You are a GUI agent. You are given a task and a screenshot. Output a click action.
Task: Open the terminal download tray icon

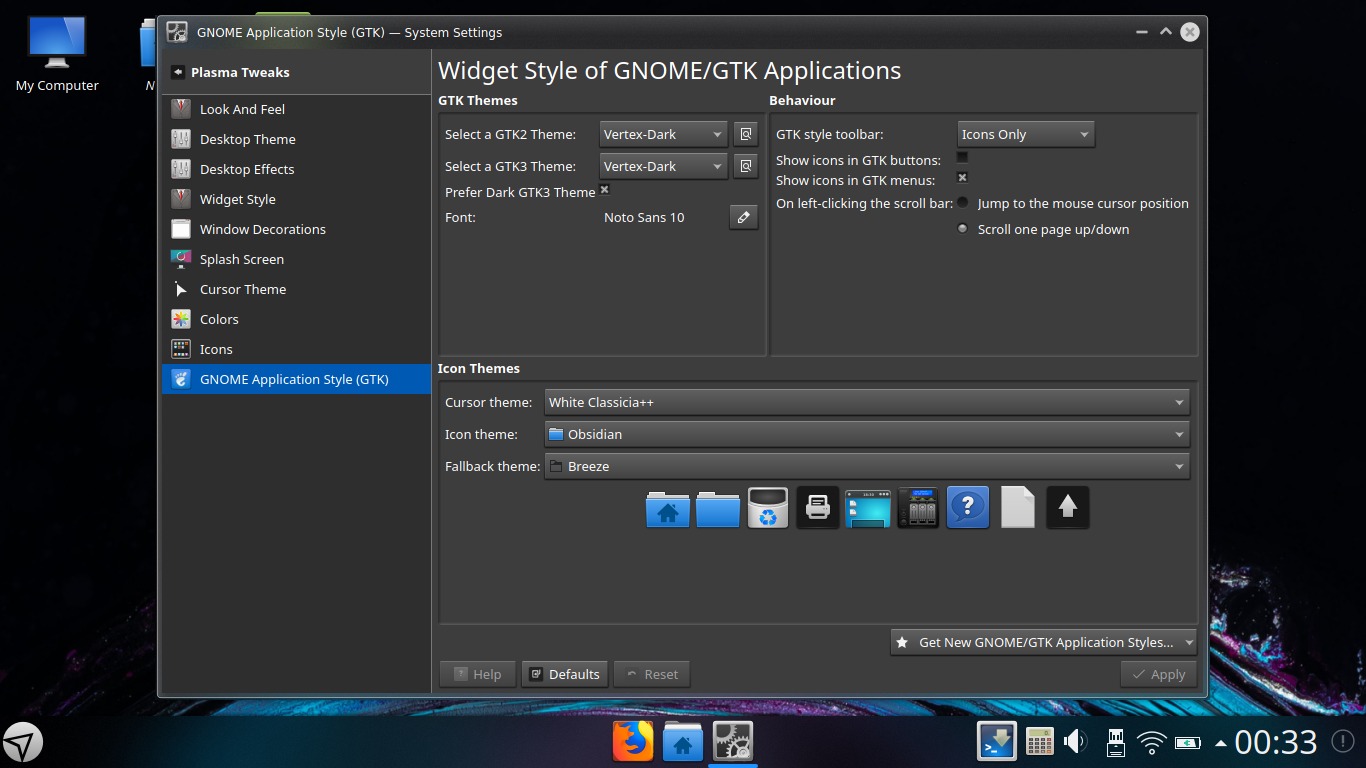coord(997,742)
